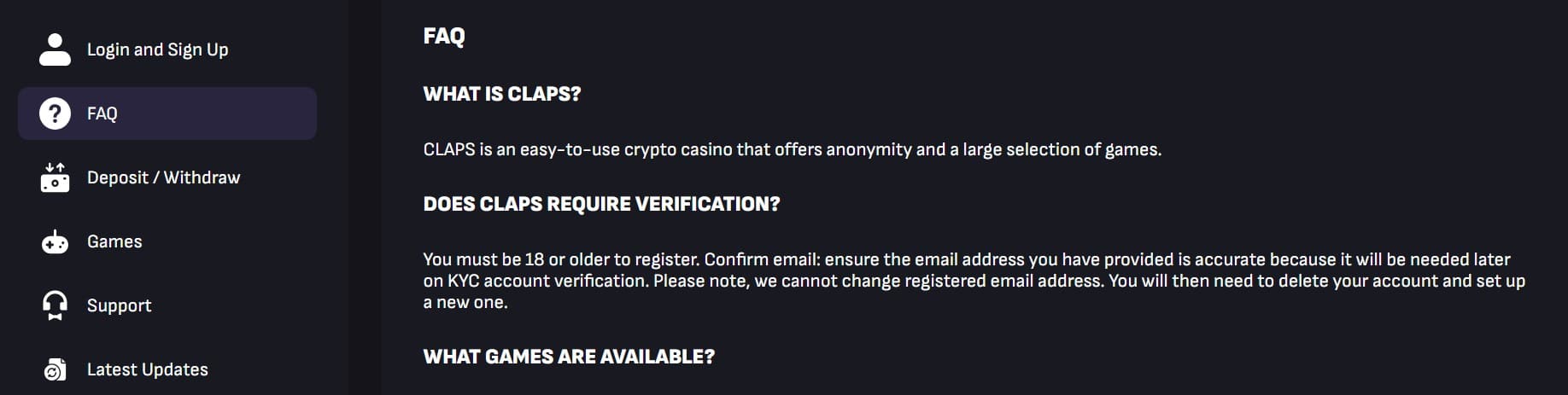Click "WHAT GAMES ARE AVAILABLE?" heading

coord(569,357)
